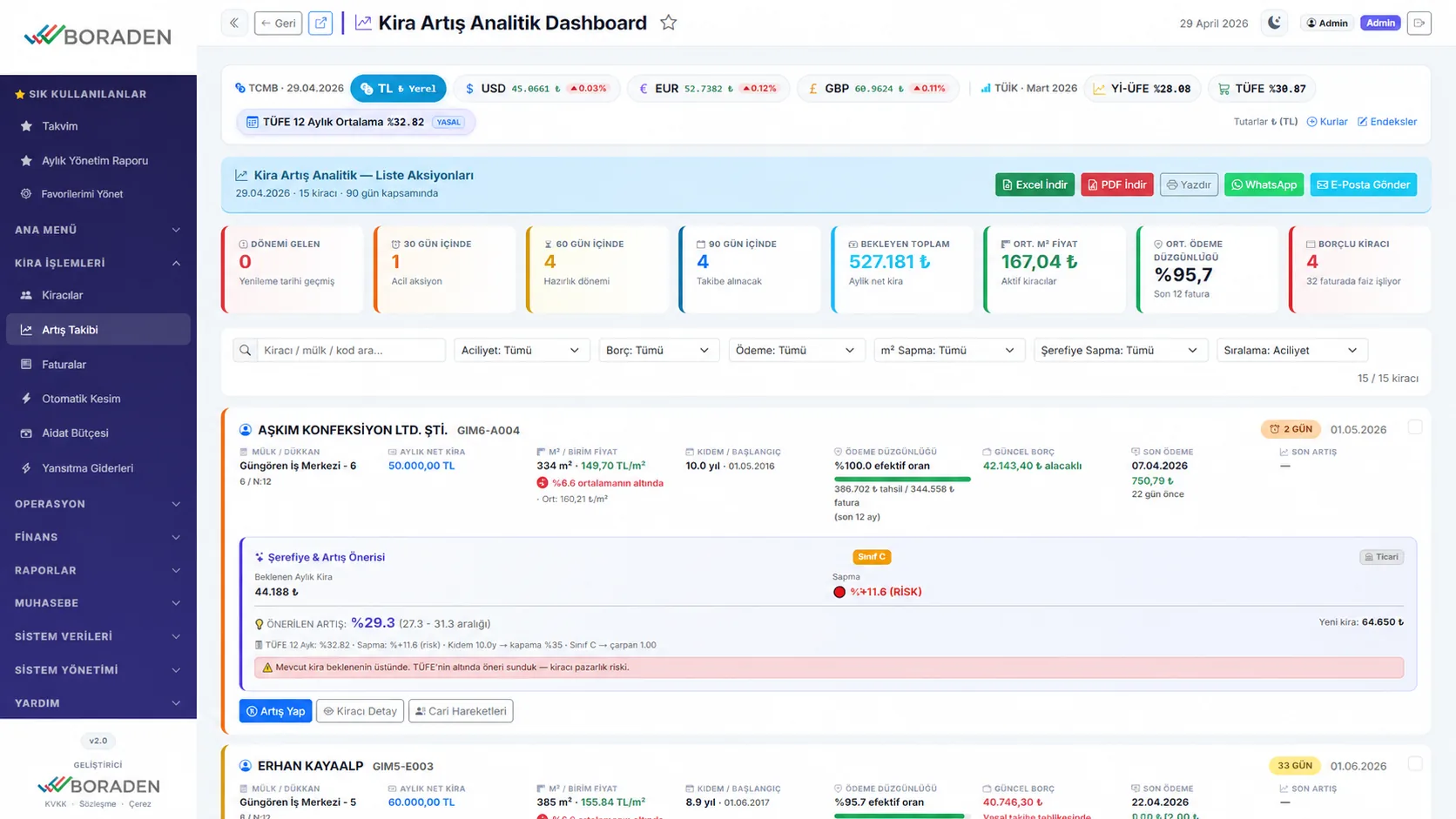Open the Aciliyet filter dropdown
The width and height of the screenshot is (1456, 819).
click(x=521, y=350)
